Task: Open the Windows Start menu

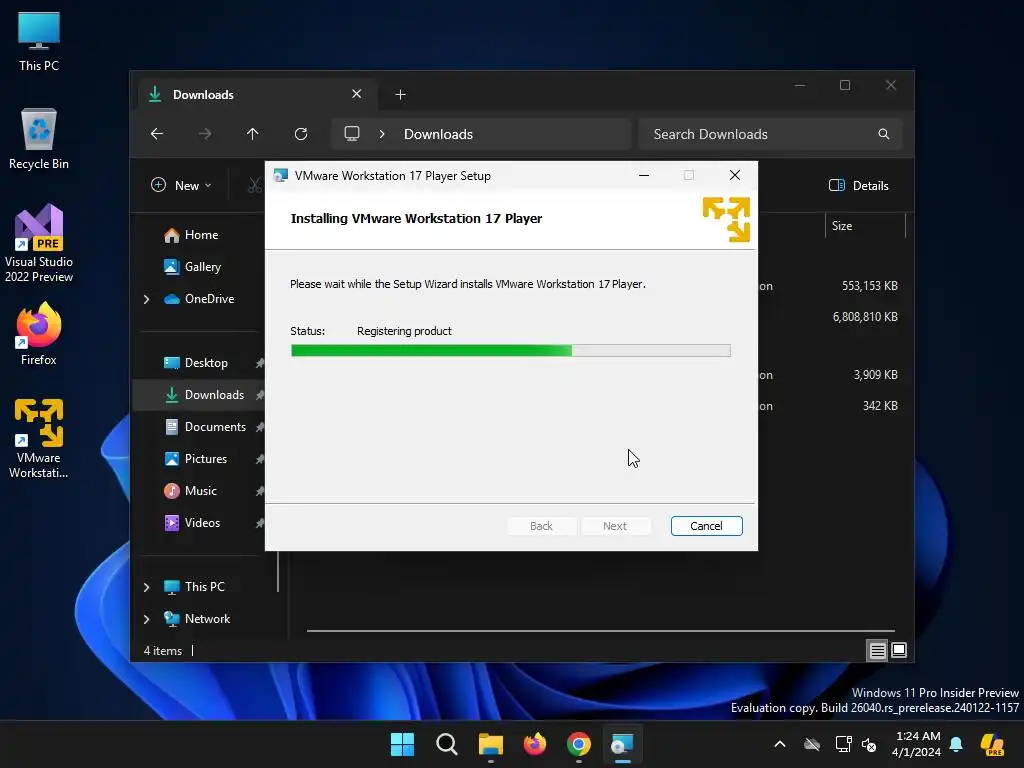Action: [x=402, y=744]
